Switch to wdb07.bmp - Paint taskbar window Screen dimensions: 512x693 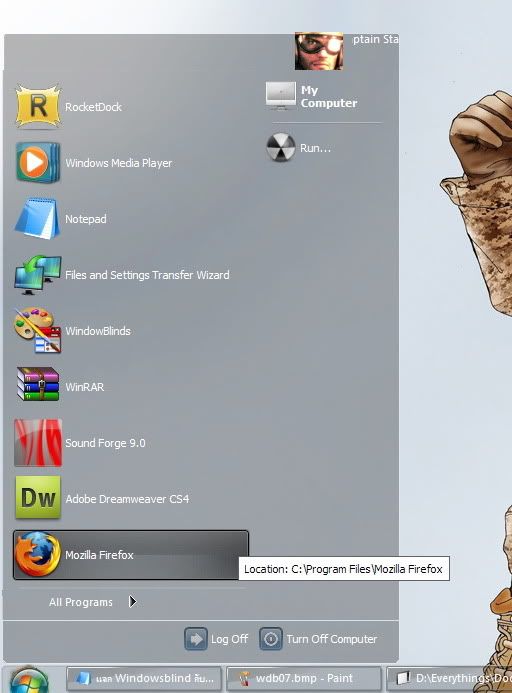pos(304,679)
